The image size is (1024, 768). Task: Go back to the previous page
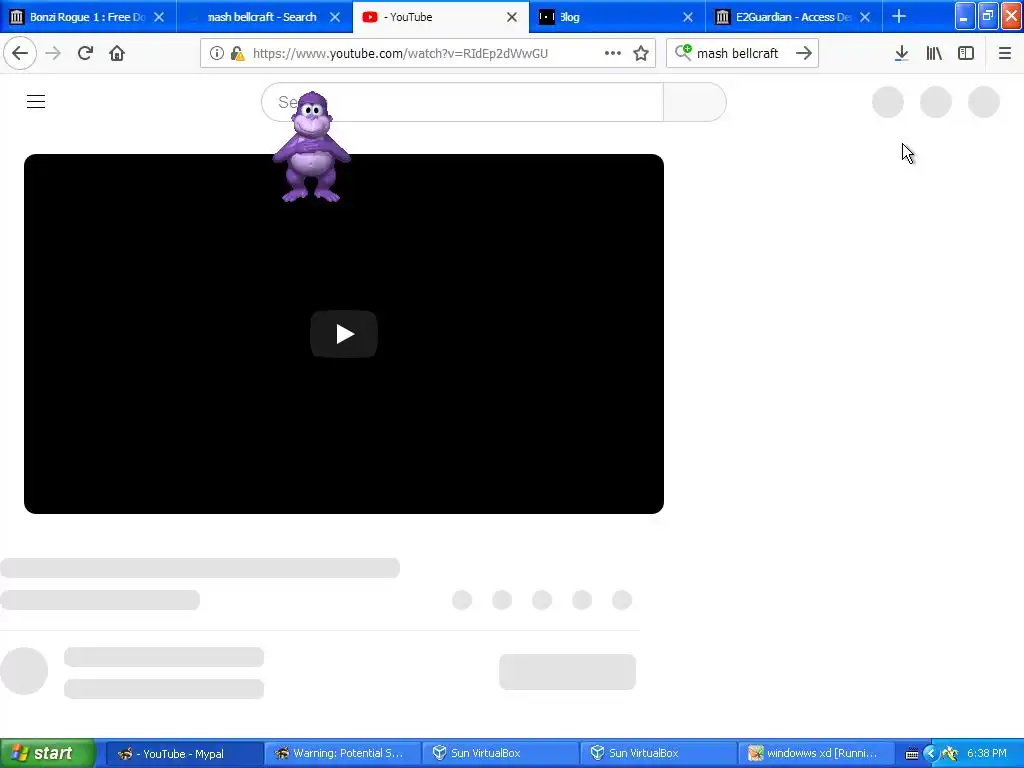click(x=20, y=53)
